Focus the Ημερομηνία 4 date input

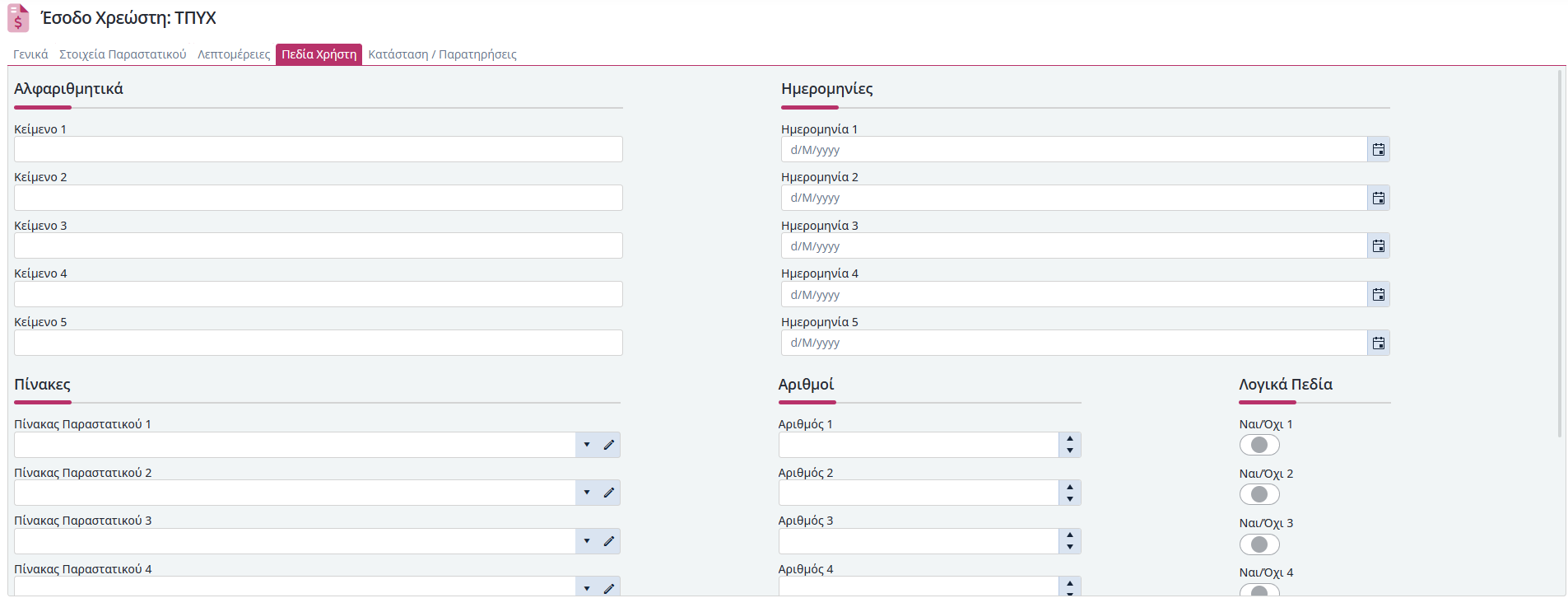1074,294
